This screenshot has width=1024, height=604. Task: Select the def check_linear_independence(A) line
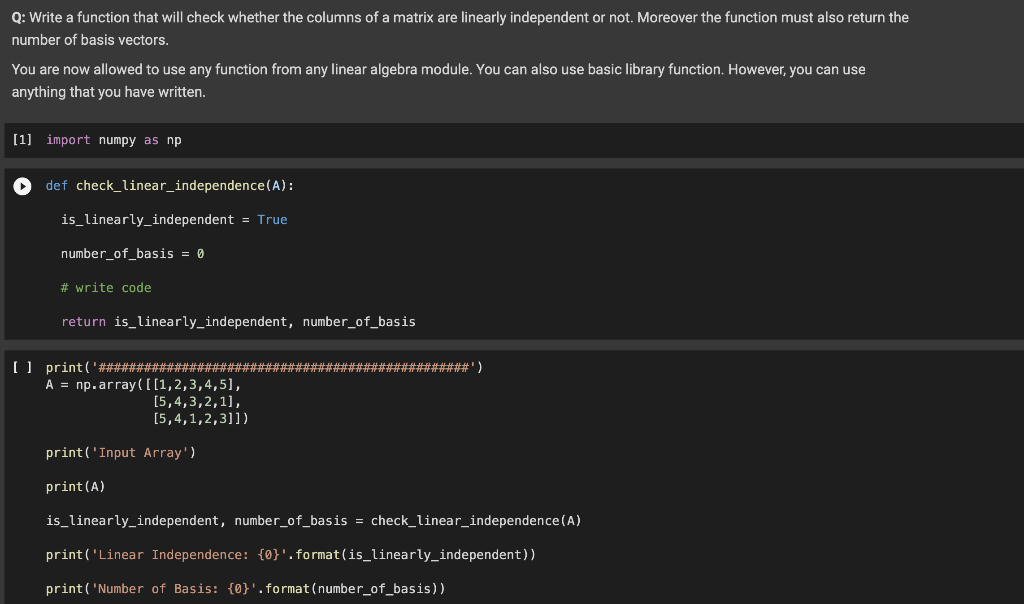168,185
